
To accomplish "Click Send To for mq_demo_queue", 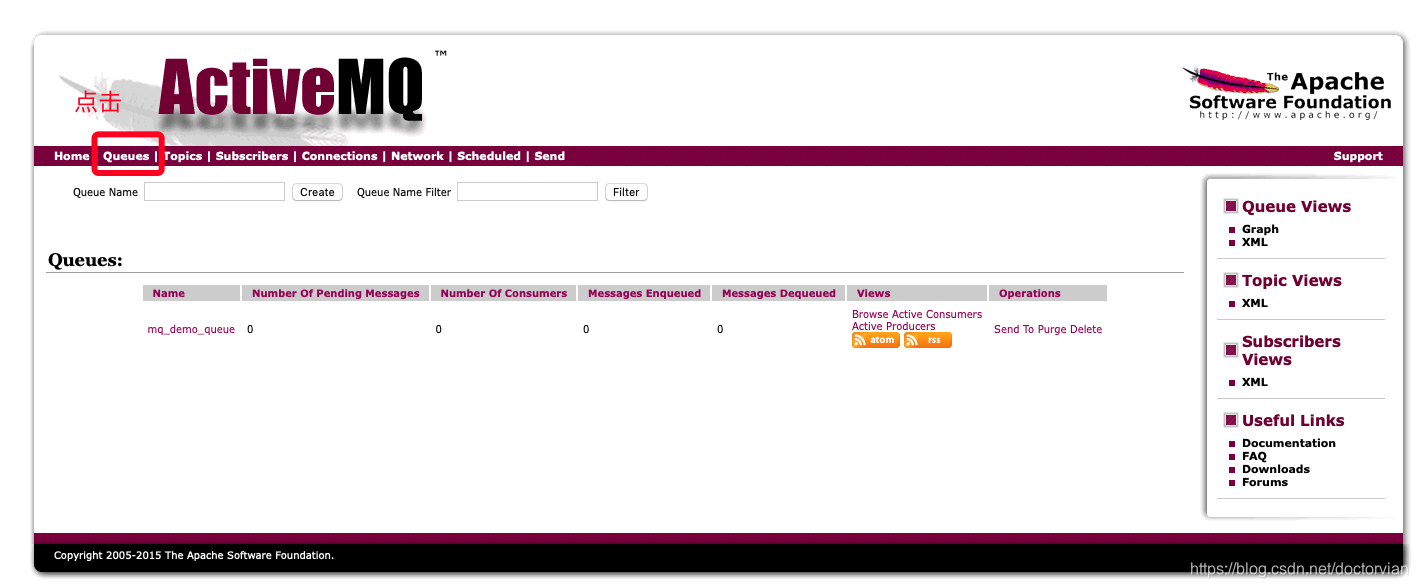I will pos(1014,329).
